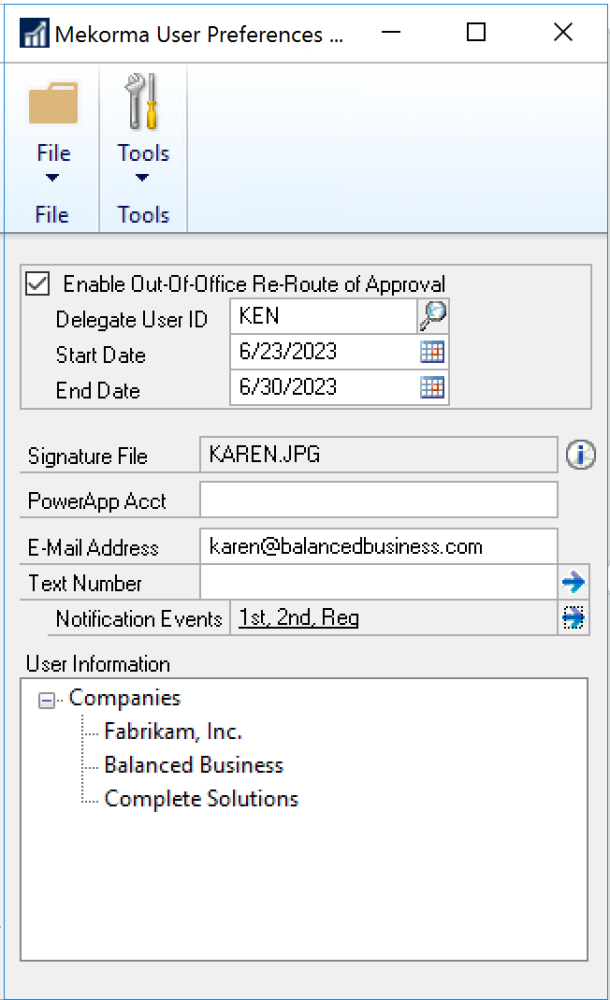Disable Out-Of-Office Re-Route of Approval checkbox
Viewport: 610px width, 1000px height.
point(38,284)
